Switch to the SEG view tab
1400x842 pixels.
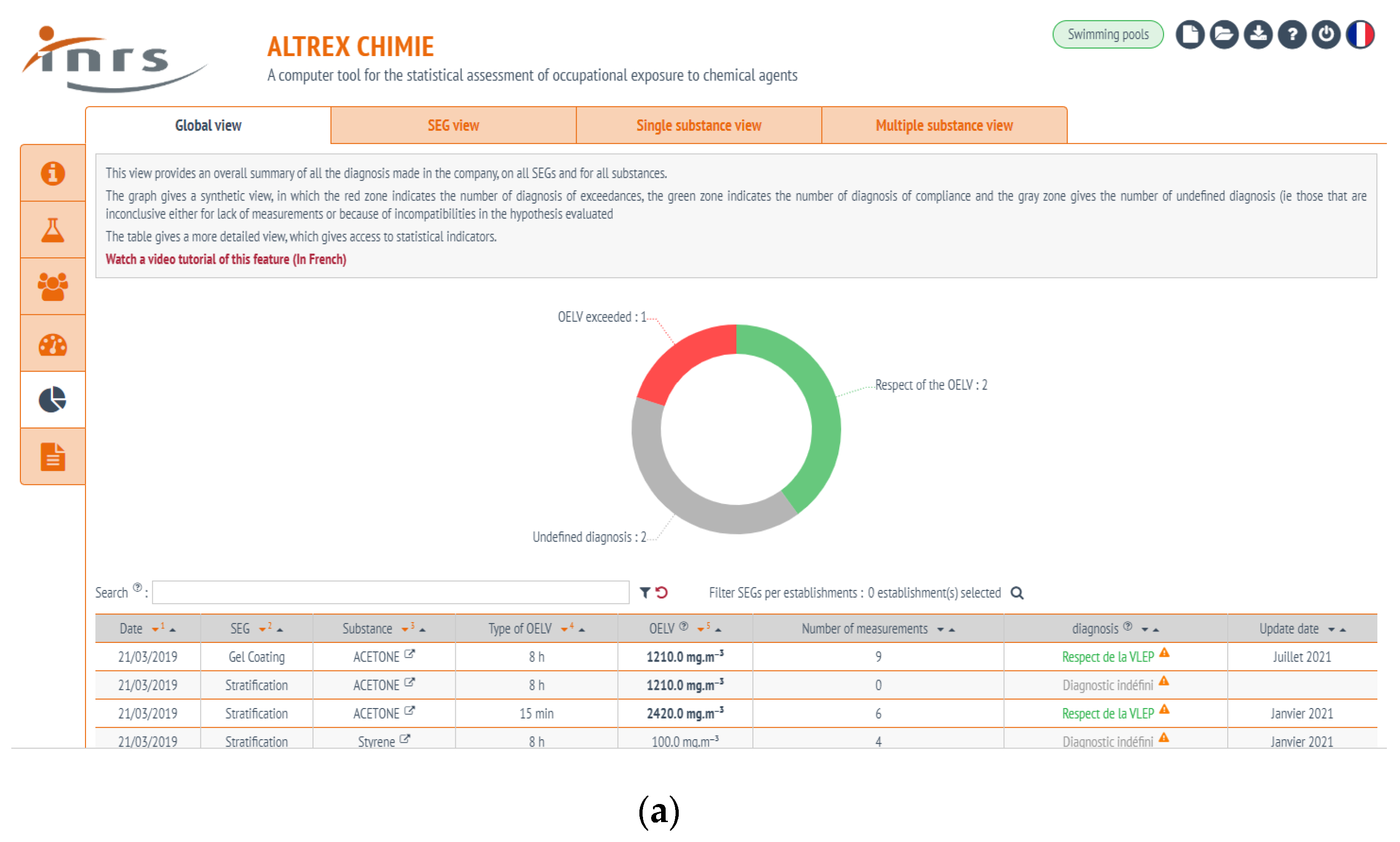(x=453, y=125)
